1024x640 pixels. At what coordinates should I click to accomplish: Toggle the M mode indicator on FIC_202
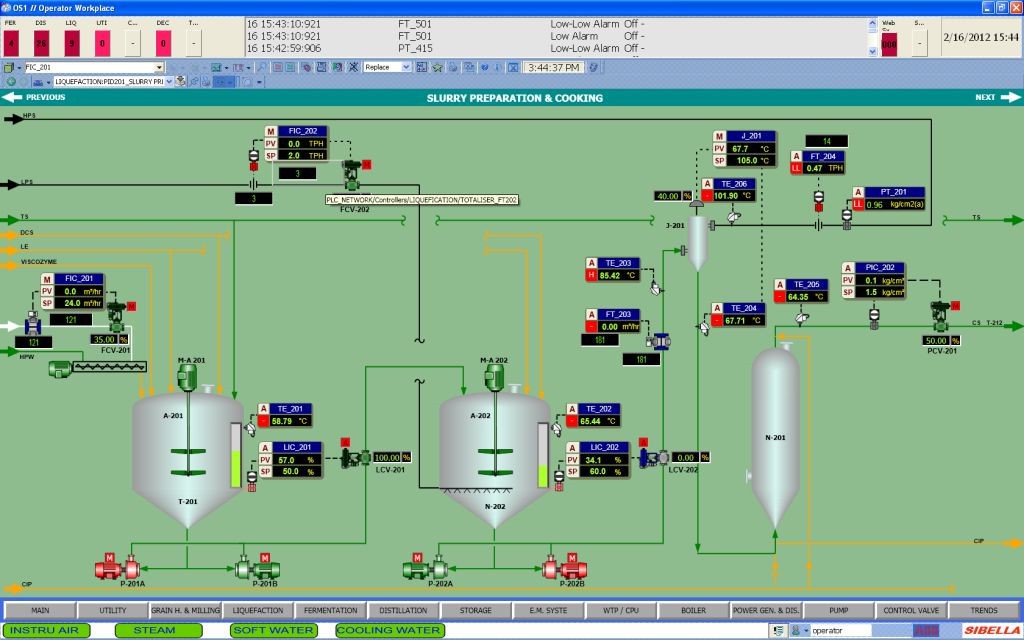click(270, 131)
